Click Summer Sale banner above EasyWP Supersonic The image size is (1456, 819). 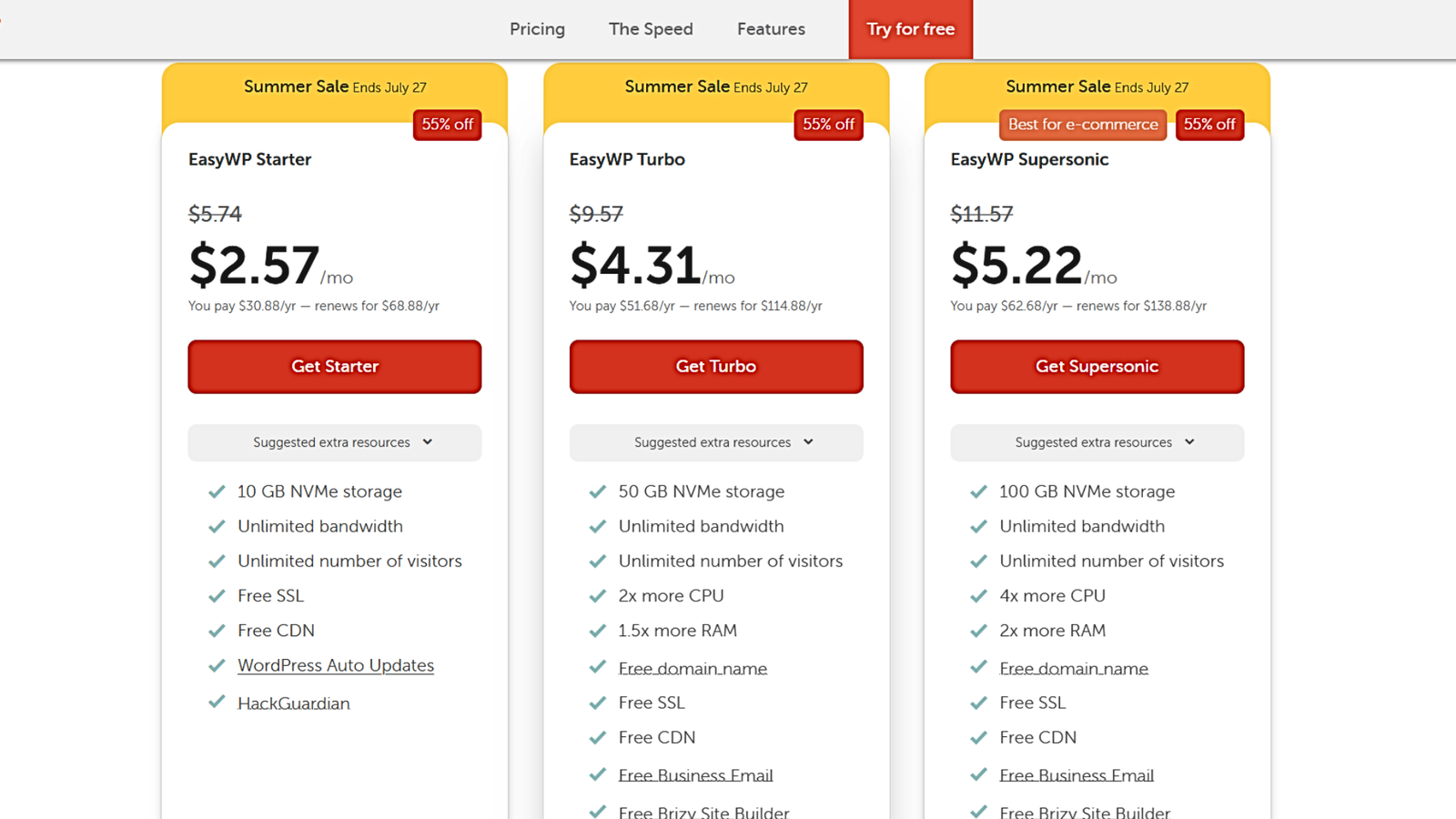pyautogui.click(x=1097, y=87)
